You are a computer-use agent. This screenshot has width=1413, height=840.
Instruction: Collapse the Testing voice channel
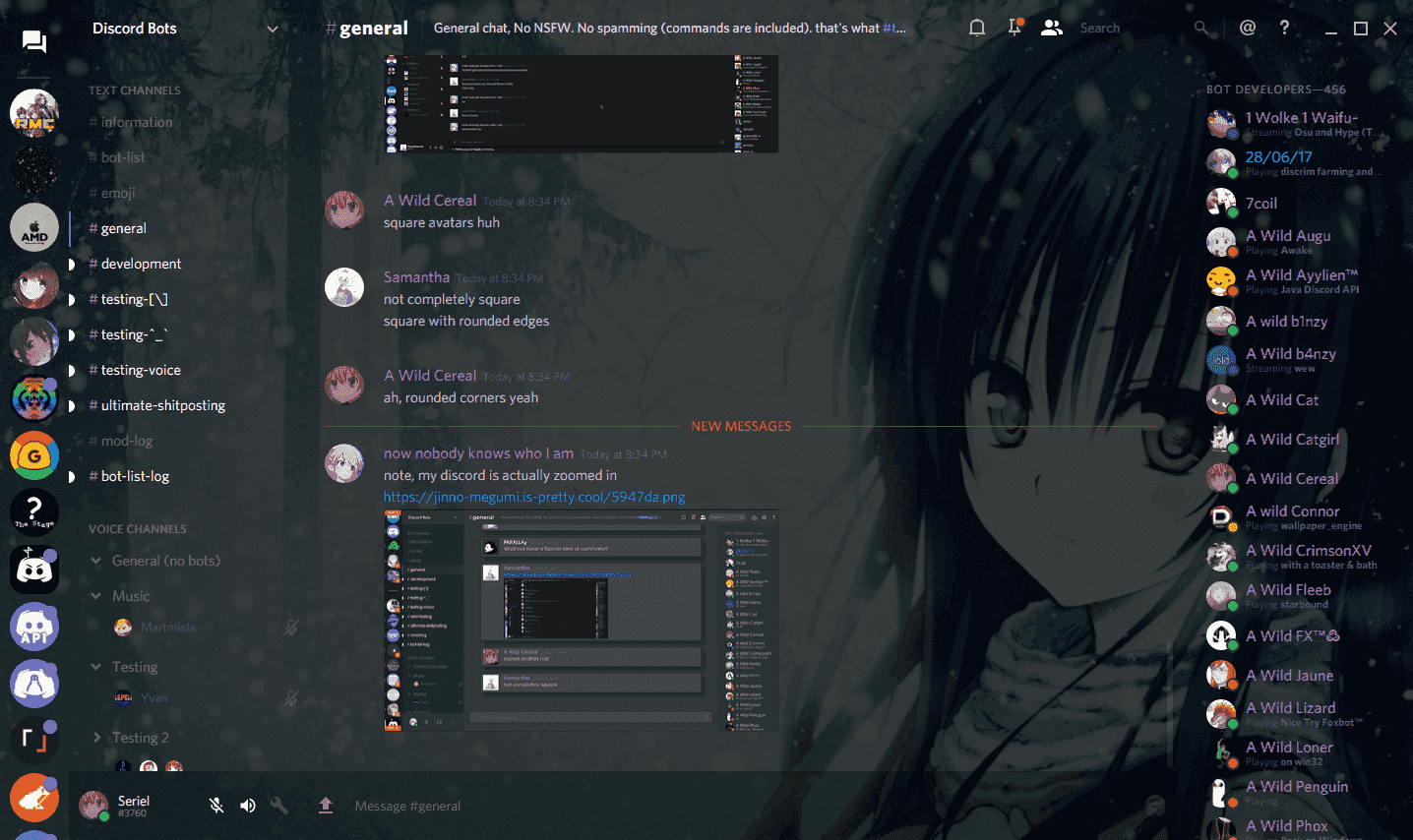[96, 667]
